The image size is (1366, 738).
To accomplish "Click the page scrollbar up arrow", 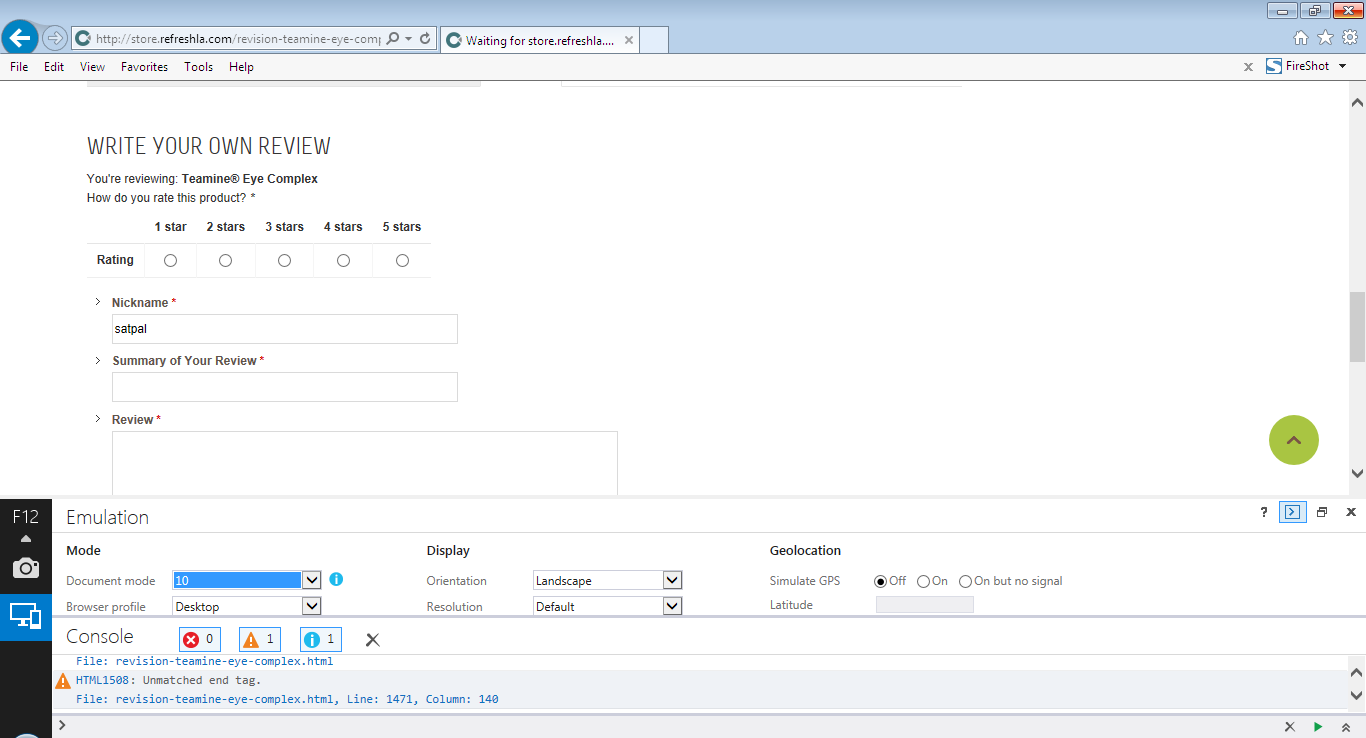I will pyautogui.click(x=1357, y=102).
